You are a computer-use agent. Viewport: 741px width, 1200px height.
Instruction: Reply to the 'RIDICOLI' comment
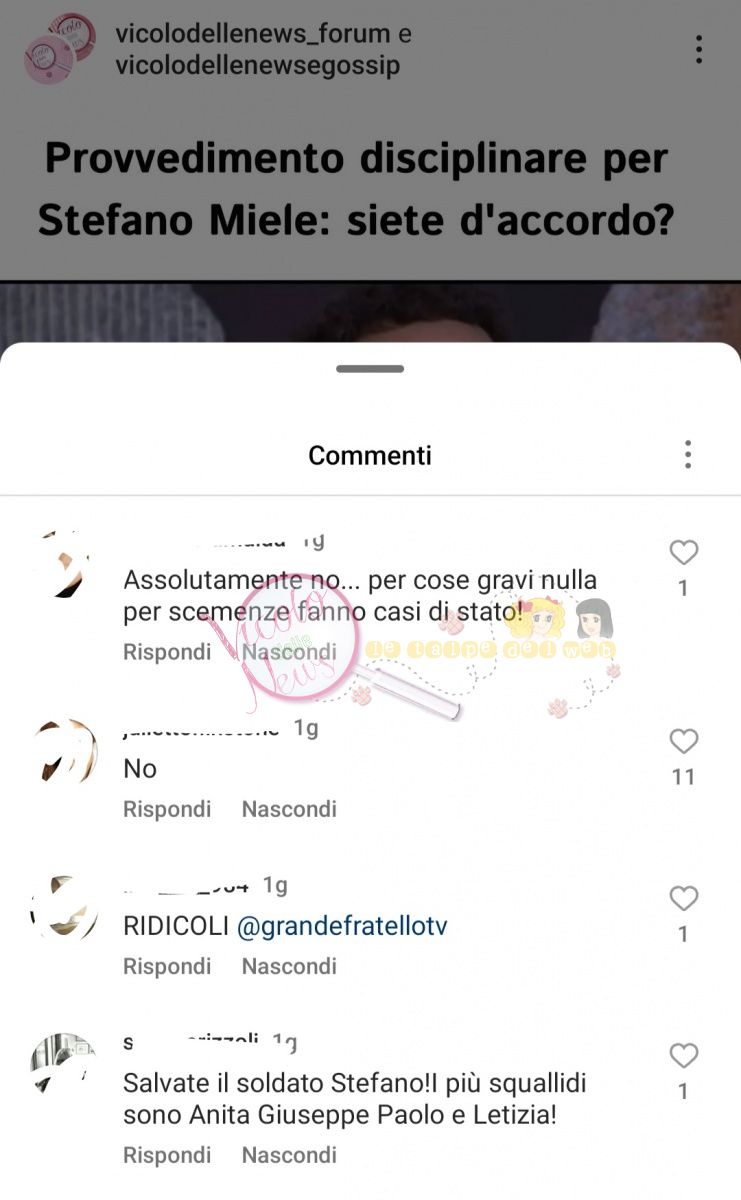click(x=167, y=967)
